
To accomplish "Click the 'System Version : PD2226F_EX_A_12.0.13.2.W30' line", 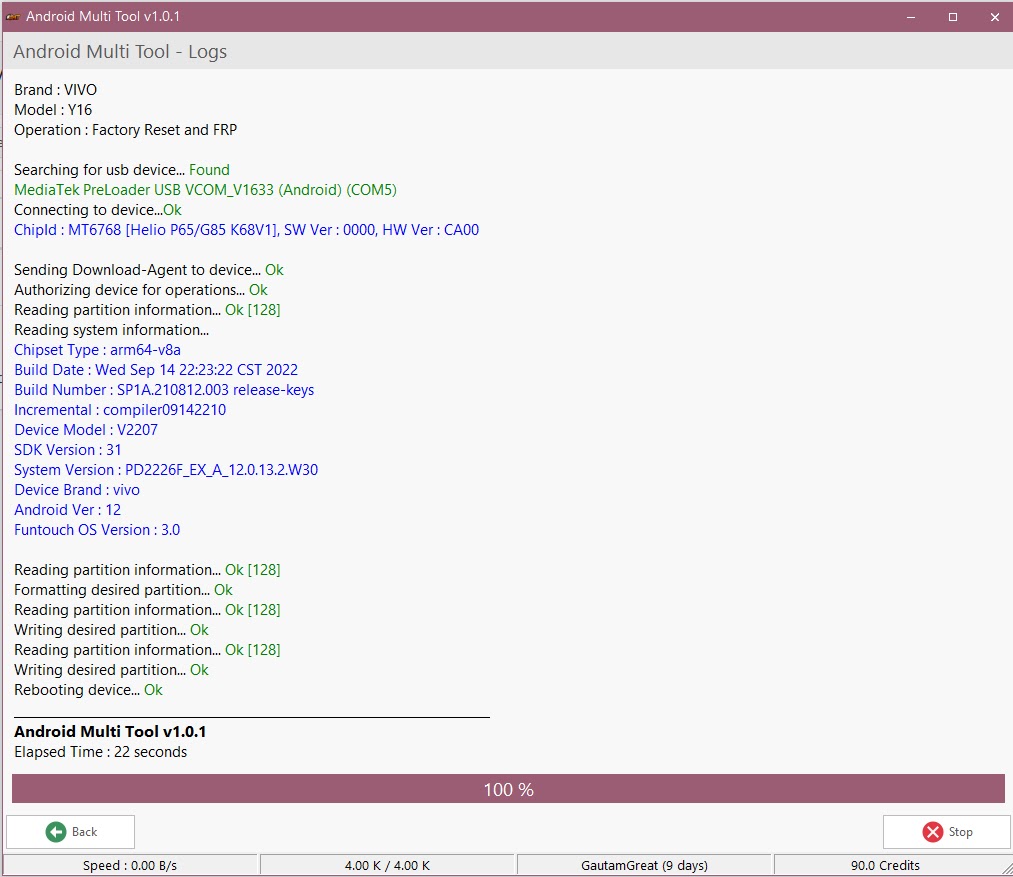I will click(x=166, y=470).
